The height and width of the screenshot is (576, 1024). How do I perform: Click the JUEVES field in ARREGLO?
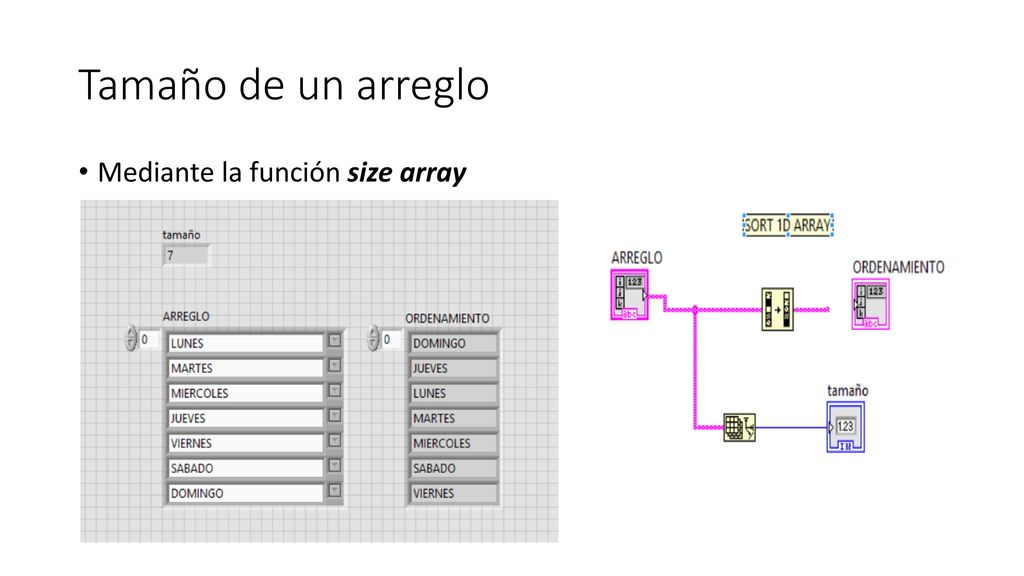[246, 418]
